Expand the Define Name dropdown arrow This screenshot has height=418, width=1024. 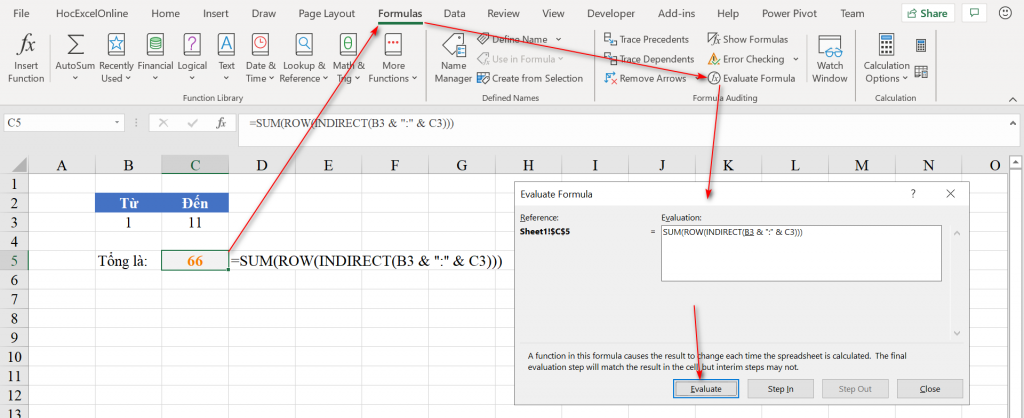click(558, 39)
